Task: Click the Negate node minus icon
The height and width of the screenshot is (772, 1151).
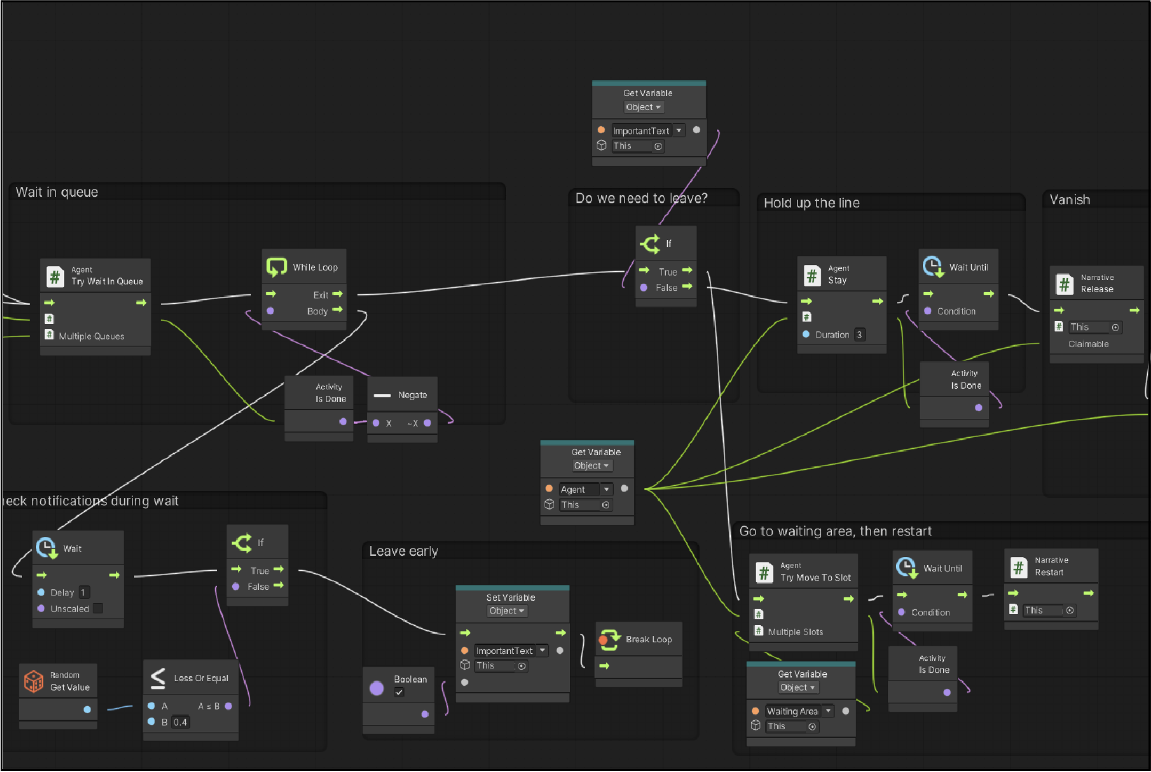Action: tap(382, 395)
